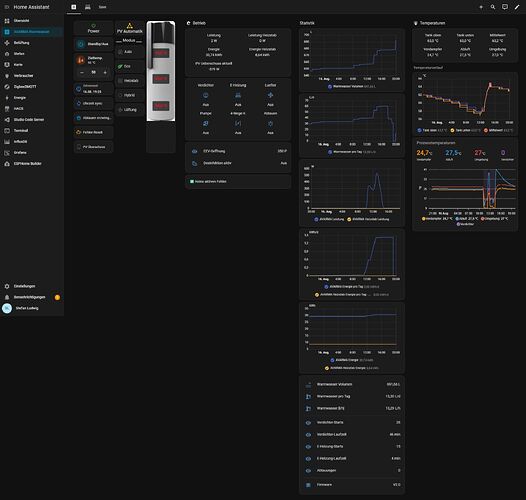Collapse the sidebar with the hamburger icon
This screenshot has height=500, width=526.
[7, 7]
